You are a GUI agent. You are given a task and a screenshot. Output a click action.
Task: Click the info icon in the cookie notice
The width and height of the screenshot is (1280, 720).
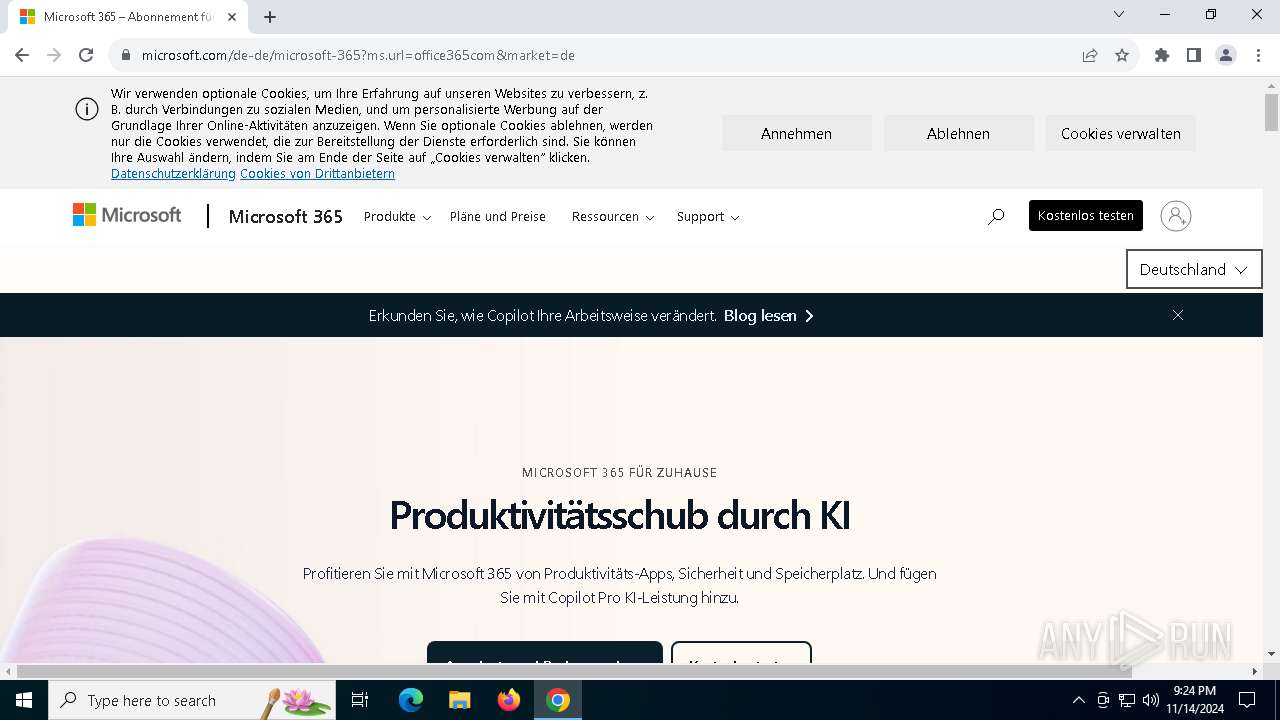(x=87, y=109)
